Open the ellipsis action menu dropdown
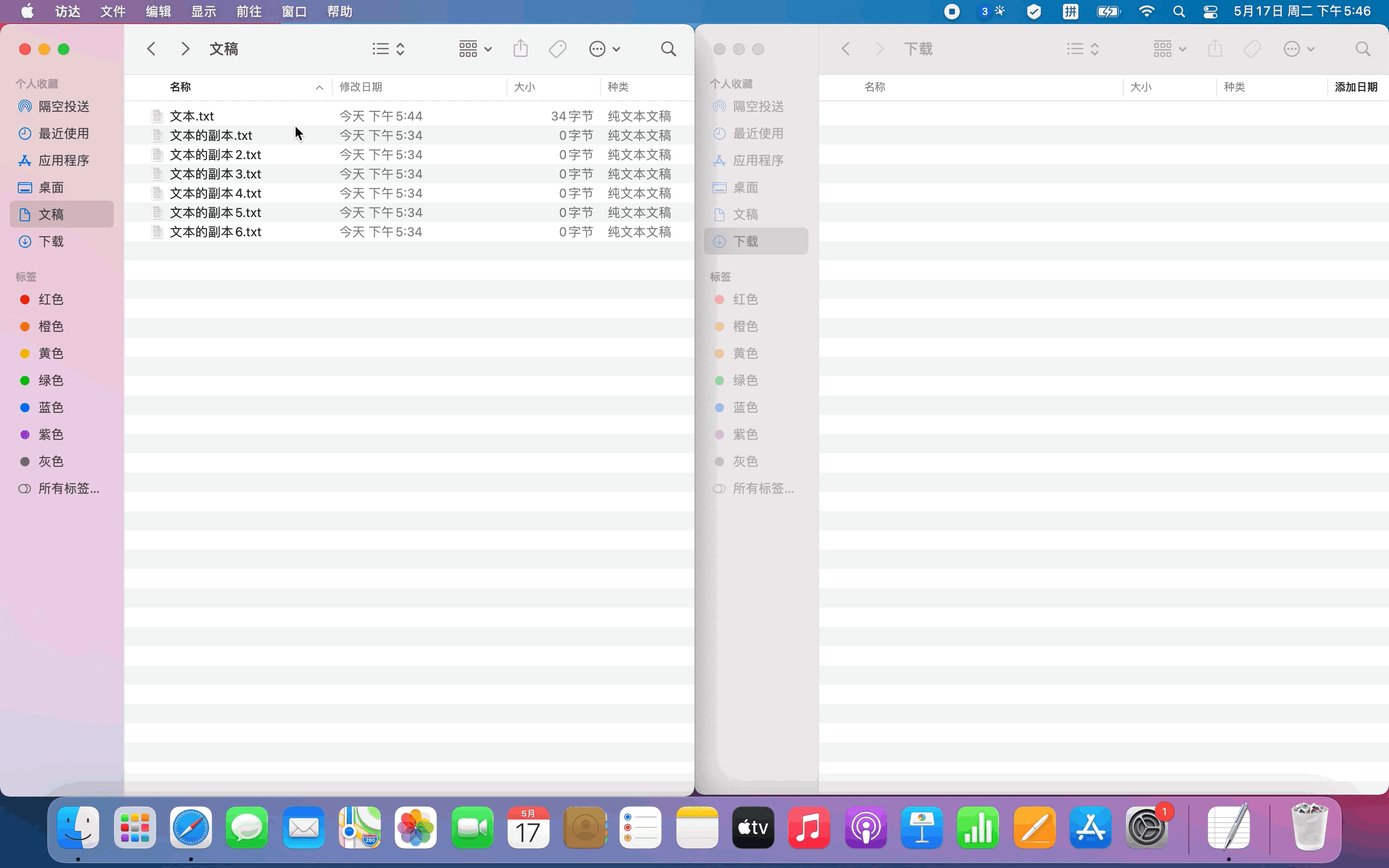1389x868 pixels. (604, 49)
